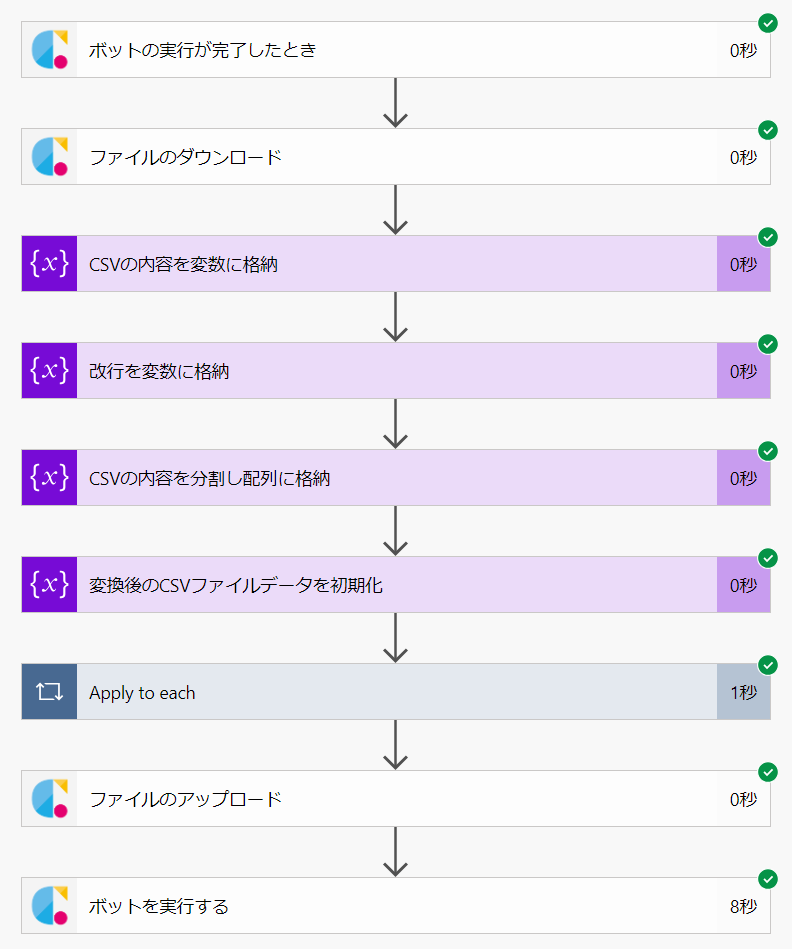Click the connector icon on ファイルのダウンロード step

coord(49,156)
